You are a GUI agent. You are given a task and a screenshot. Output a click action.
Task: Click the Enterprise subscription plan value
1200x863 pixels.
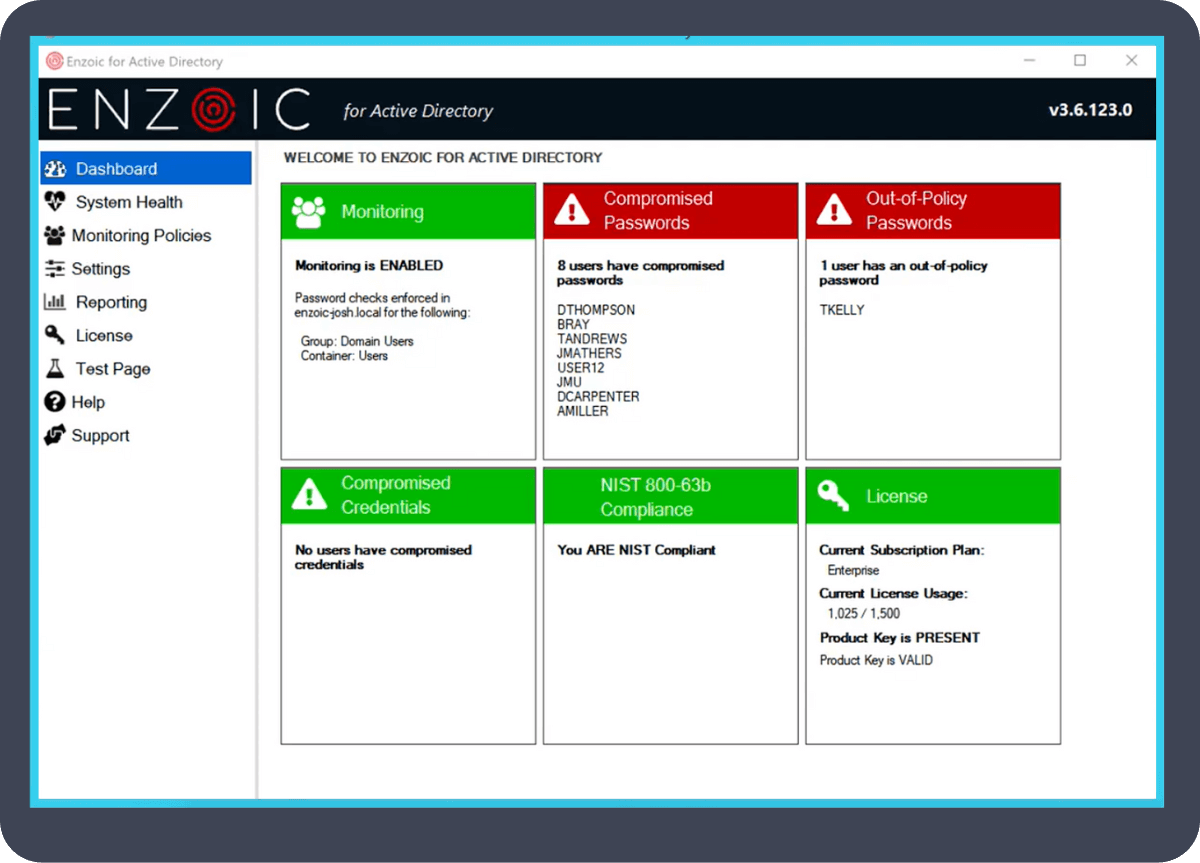[x=854, y=570]
